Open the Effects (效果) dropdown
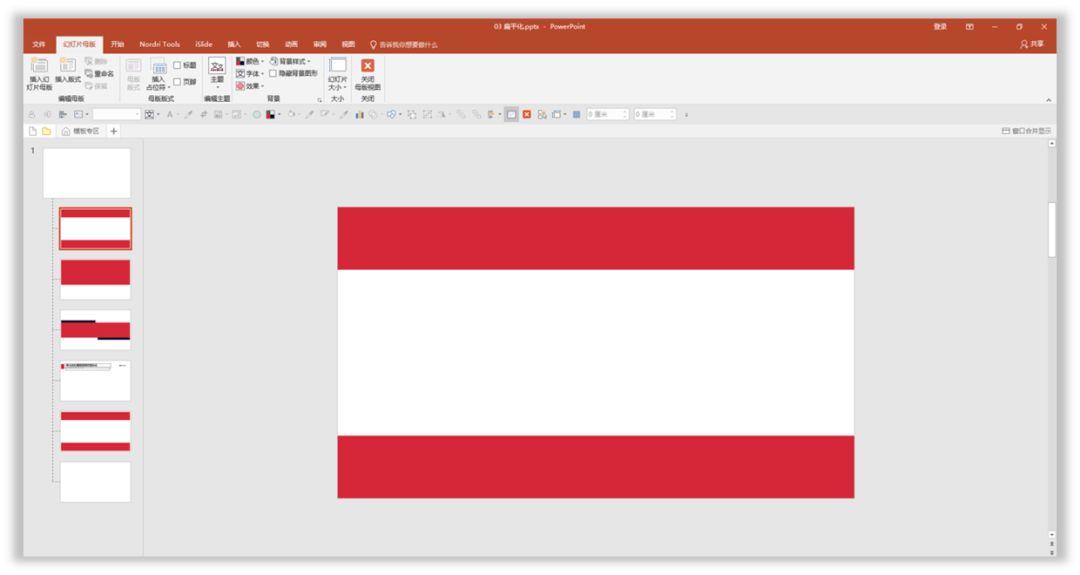Screen dimensions: 1080x575 tap(250, 86)
